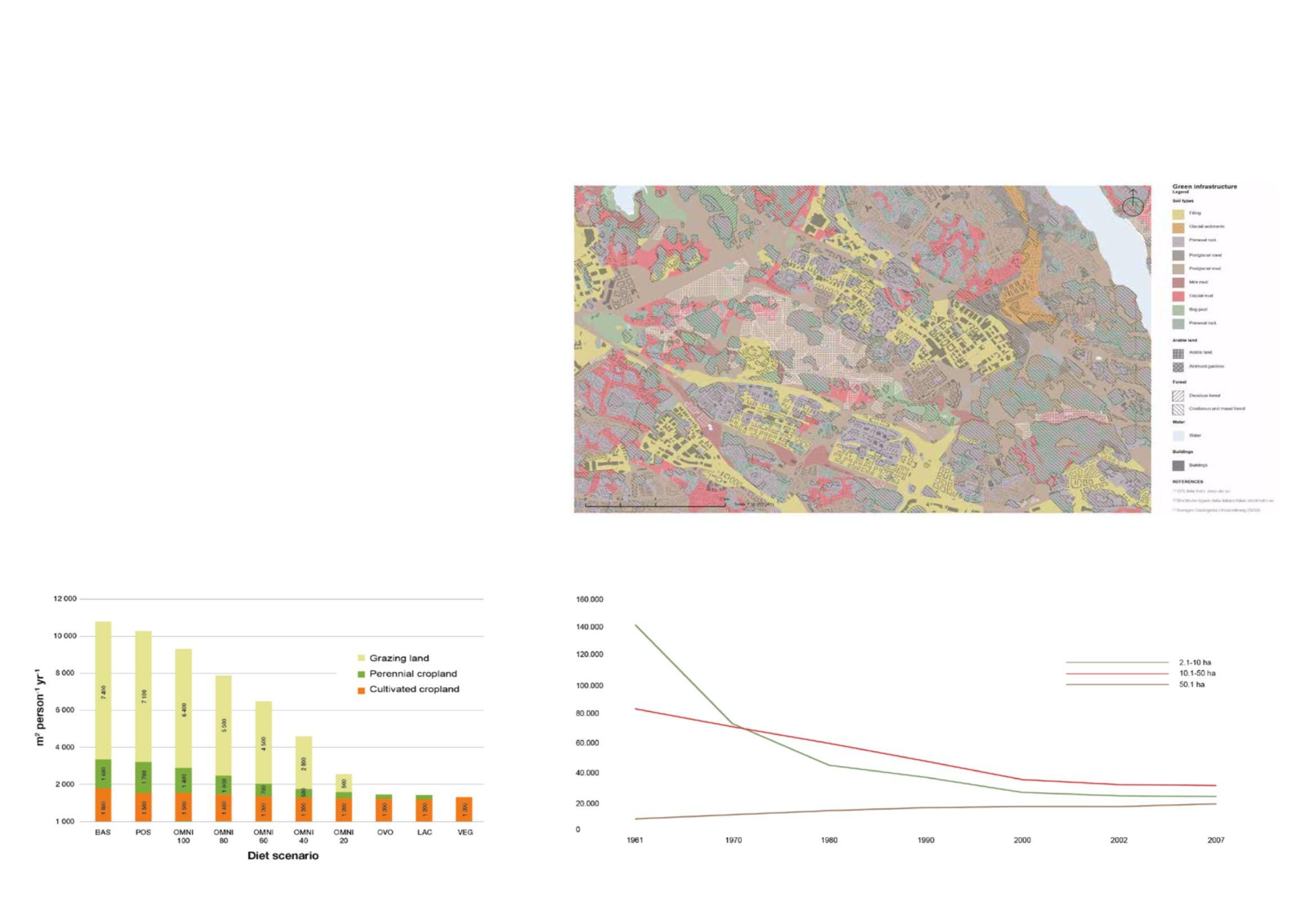Viewport: 1316px width, 901px height.
Task: Click the green Perennial cropland legend marker
Action: click(x=361, y=674)
